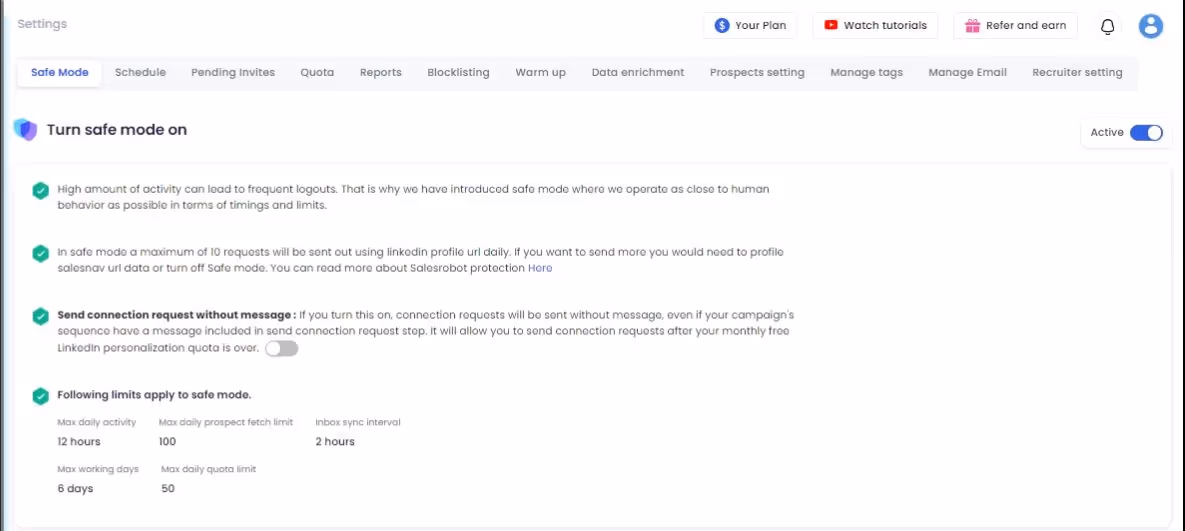Click the 6 days max working days value
1185x531 pixels.
coord(75,489)
